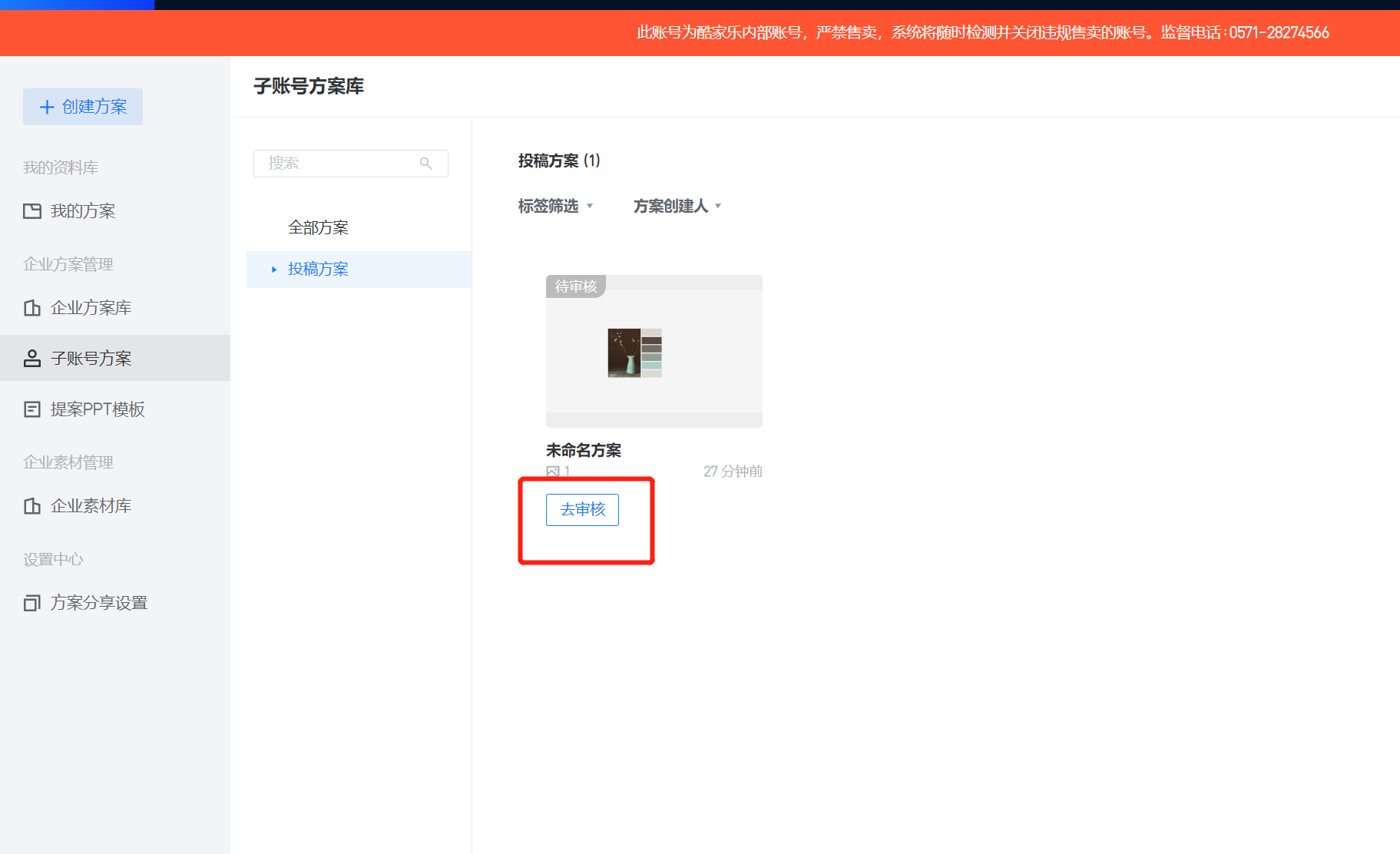
Task: Click the 子账号方案 person icon
Action: [32, 359]
